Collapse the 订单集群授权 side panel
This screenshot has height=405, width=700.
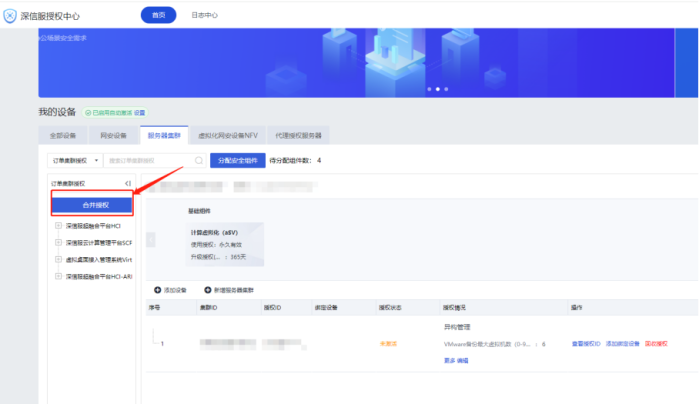point(127,184)
